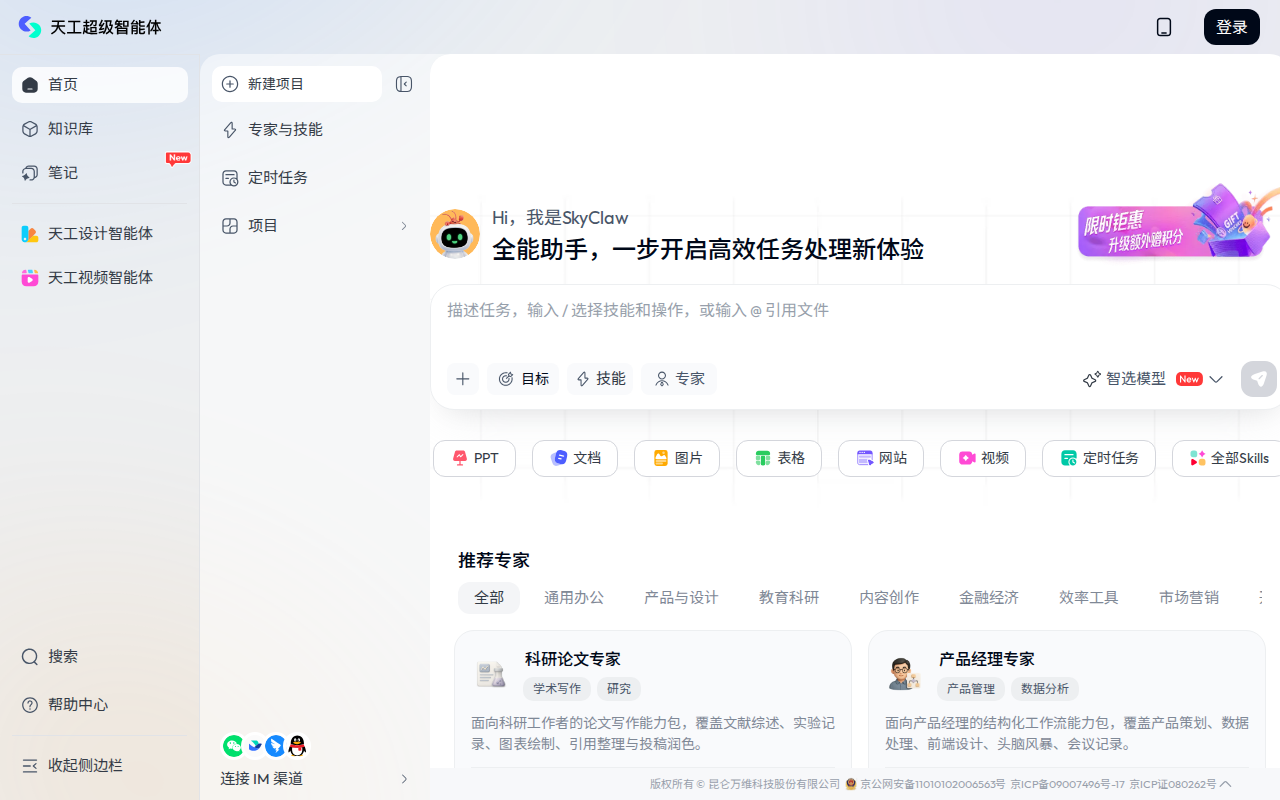1280x800 pixels.
Task: Click the 数据分析 tag
Action: (x=1045, y=689)
